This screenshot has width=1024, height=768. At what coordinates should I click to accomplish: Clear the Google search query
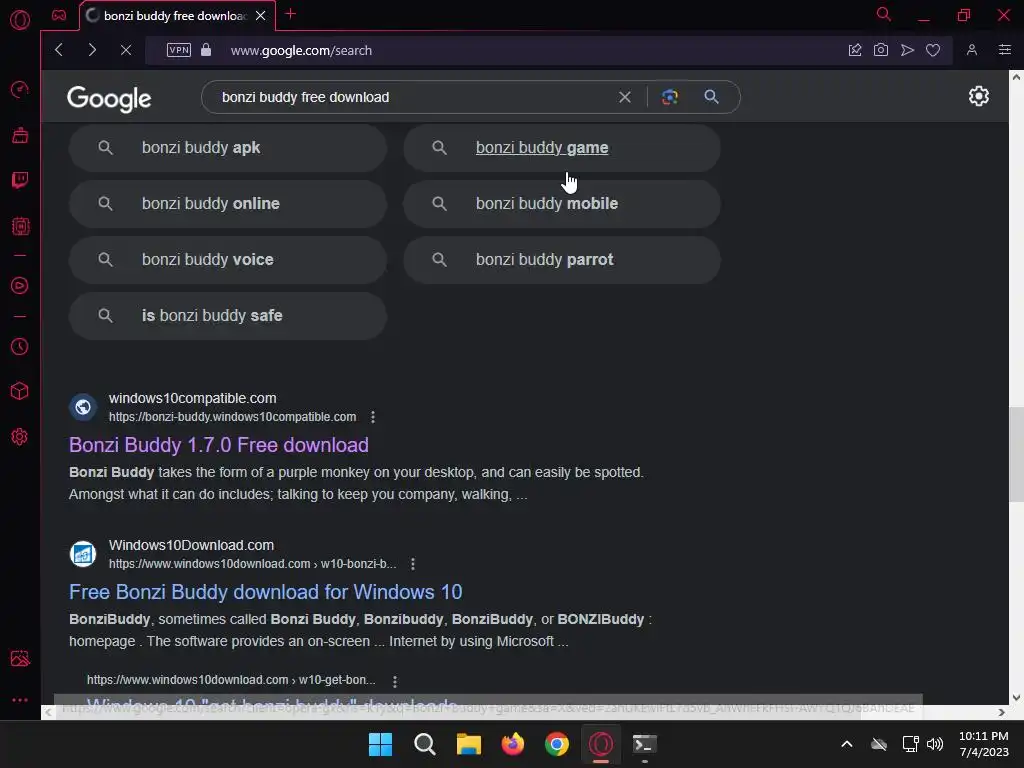(625, 97)
